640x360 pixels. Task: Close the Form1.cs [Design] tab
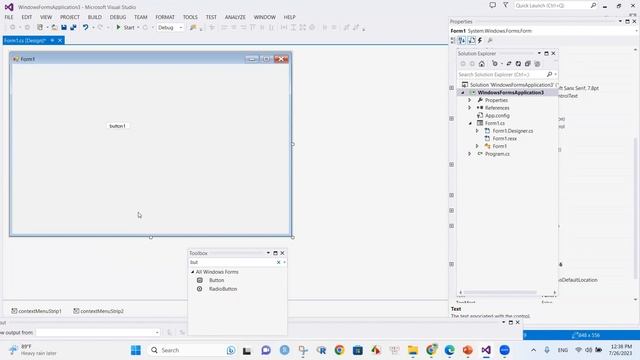(x=60, y=40)
